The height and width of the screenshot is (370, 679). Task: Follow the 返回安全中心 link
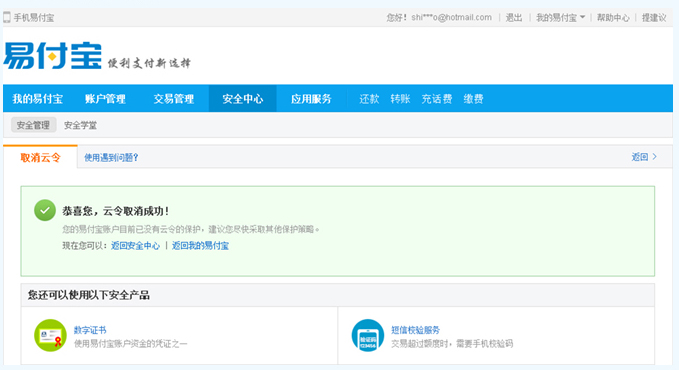click(x=135, y=246)
